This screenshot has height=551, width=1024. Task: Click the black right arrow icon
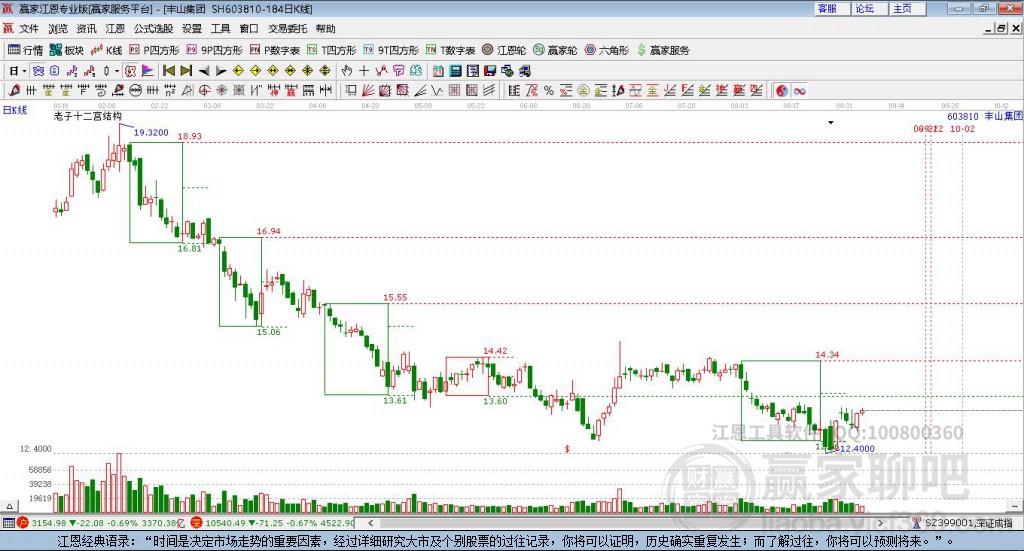pyautogui.click(x=221, y=71)
